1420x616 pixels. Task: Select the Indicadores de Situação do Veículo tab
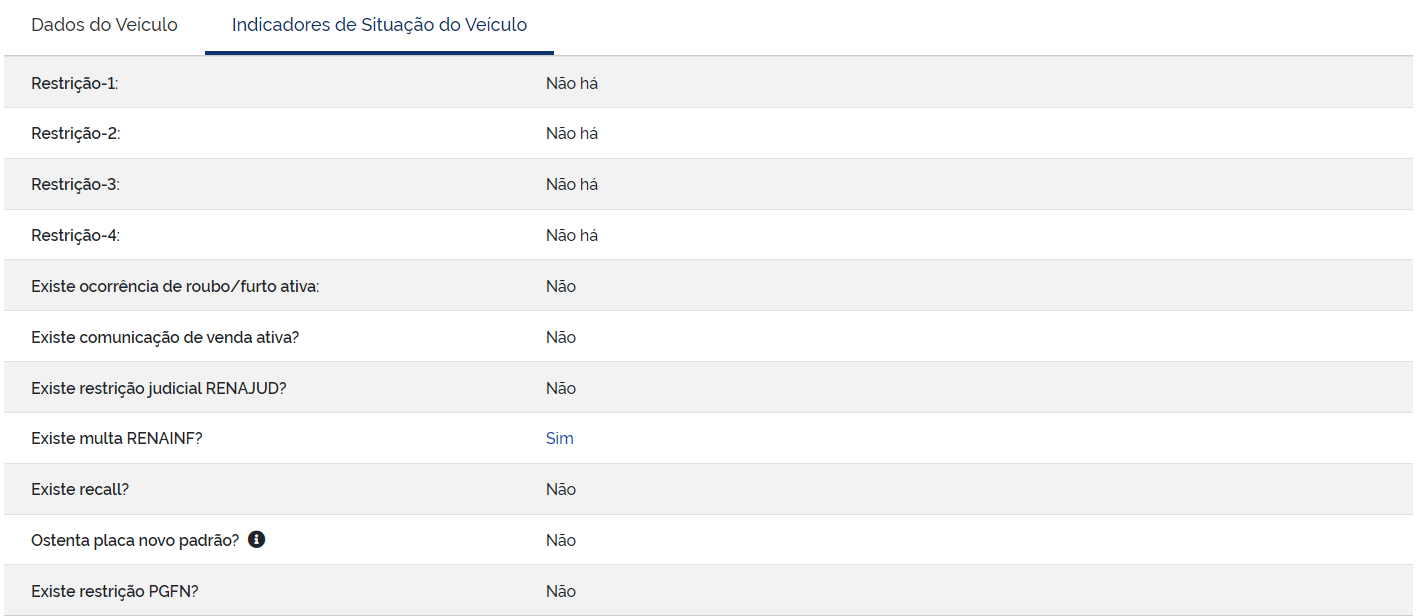[x=380, y=25]
